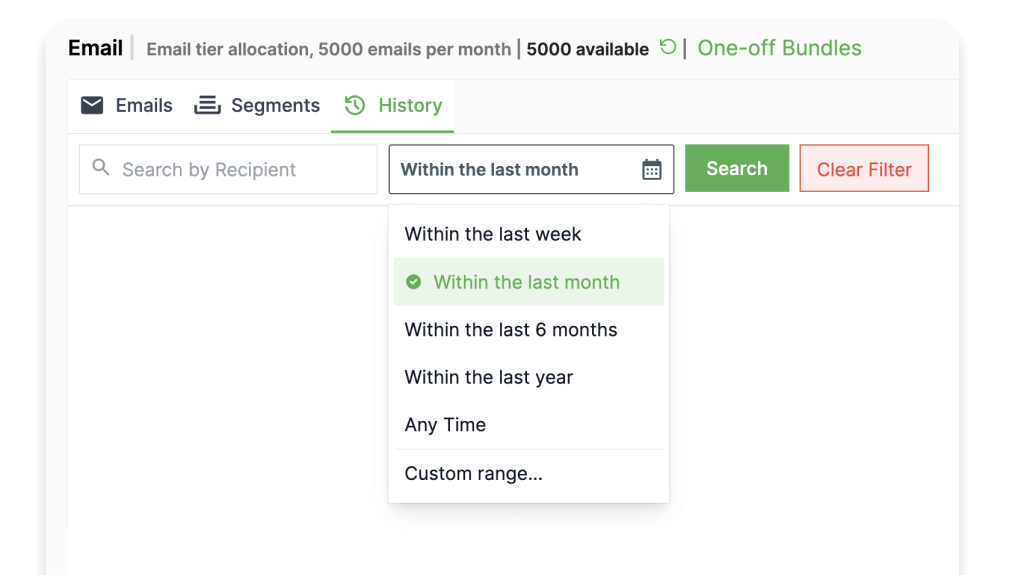
Task: Click the Segments list icon
Action: [x=207, y=105]
